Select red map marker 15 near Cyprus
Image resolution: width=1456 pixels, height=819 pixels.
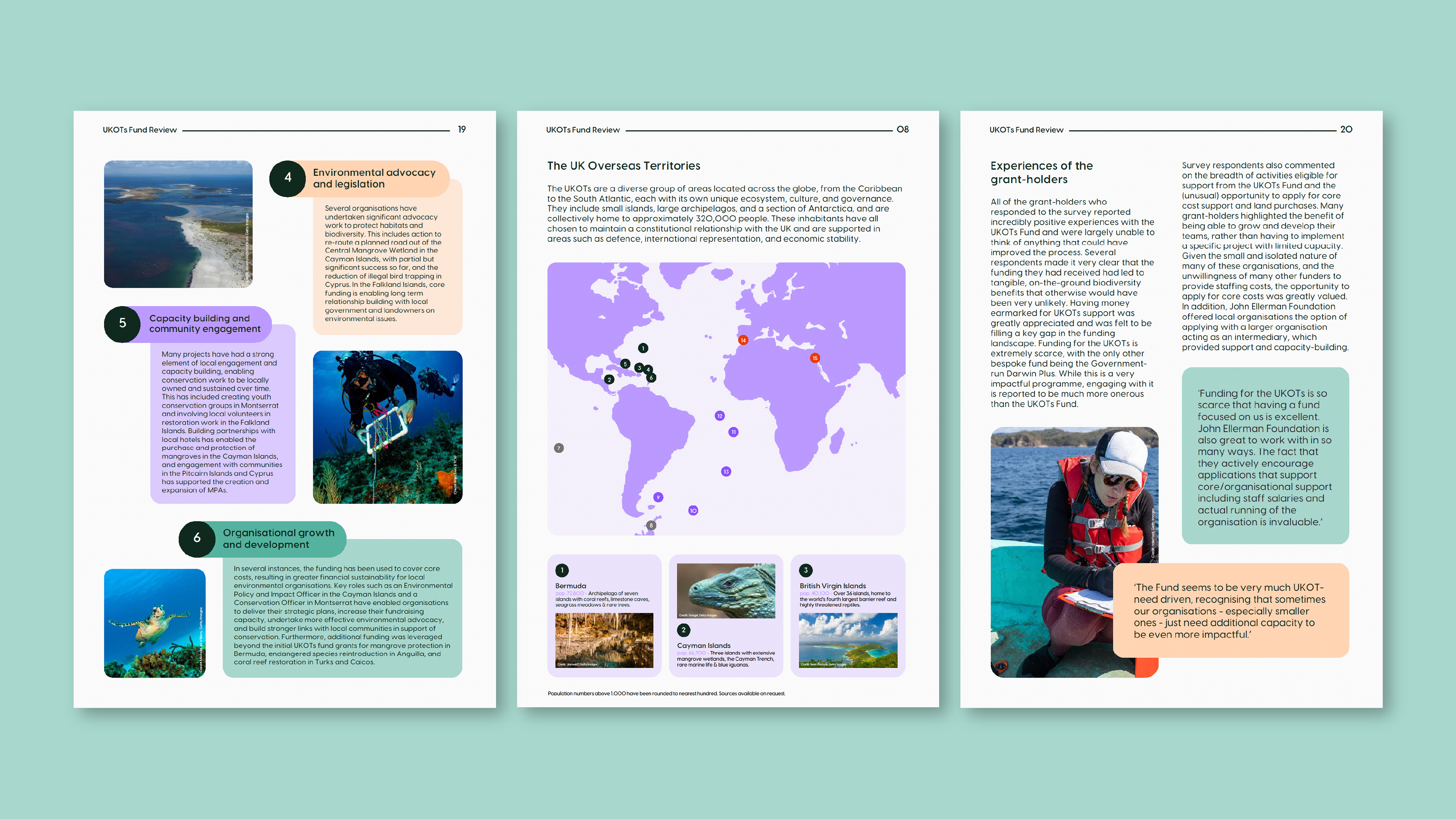point(814,358)
